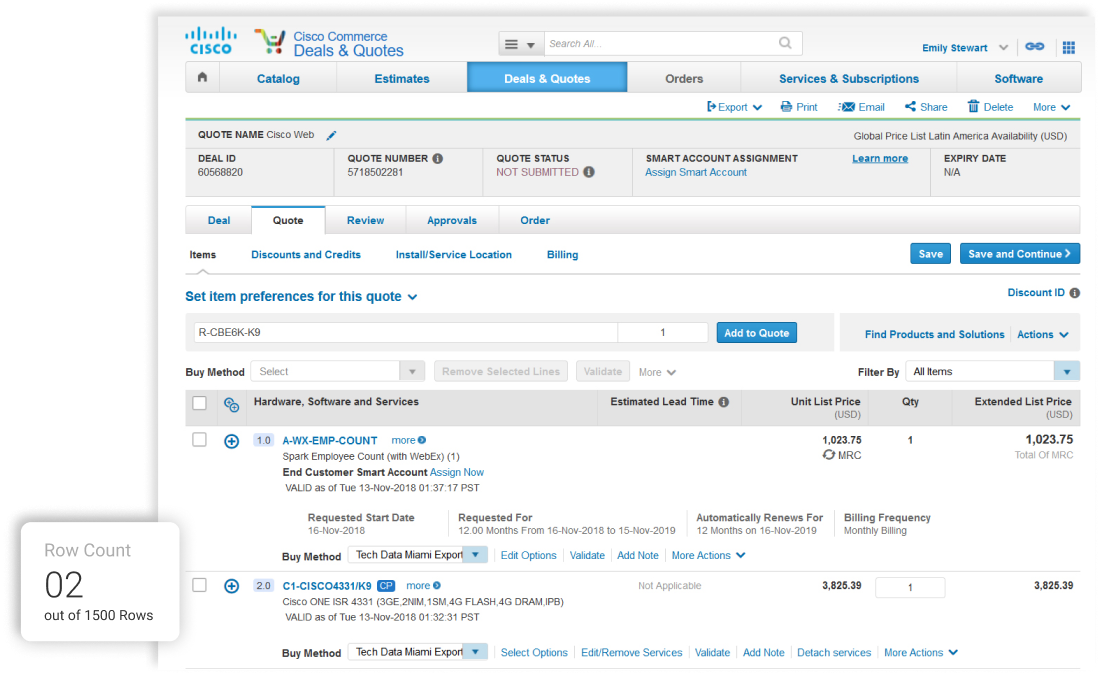
Task: Click the R-CBE6K-K9 product input field
Action: coord(405,333)
